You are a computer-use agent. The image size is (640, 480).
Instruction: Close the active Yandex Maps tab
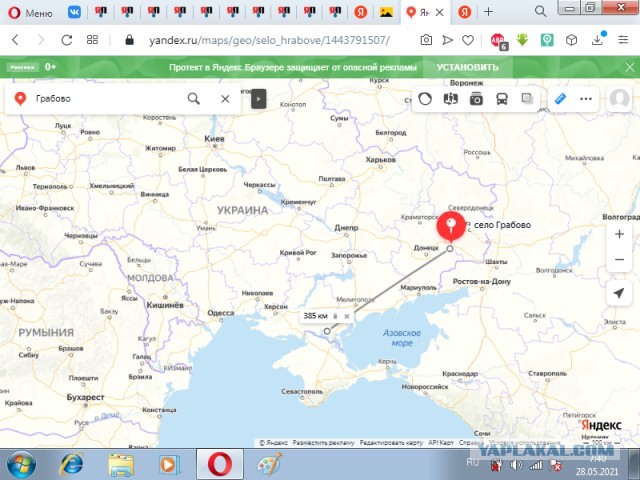pos(440,13)
